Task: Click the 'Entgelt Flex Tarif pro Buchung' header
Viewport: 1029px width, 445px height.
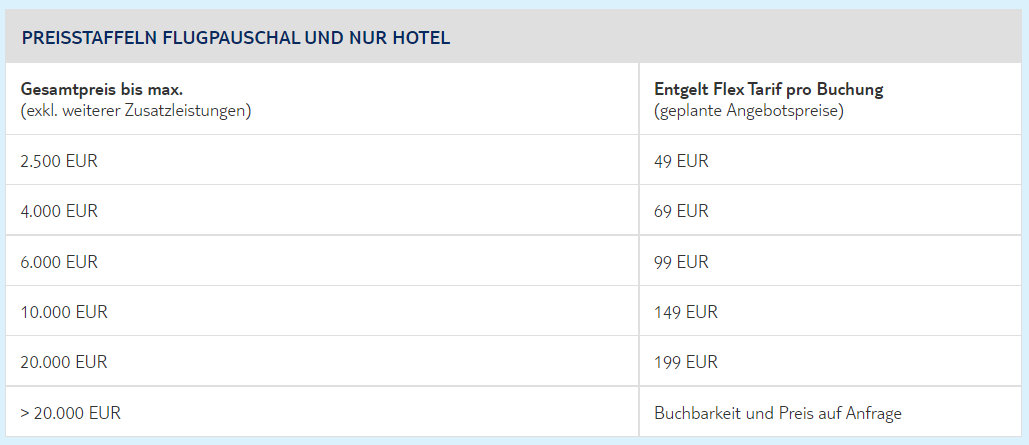Action: pyautogui.click(x=769, y=89)
